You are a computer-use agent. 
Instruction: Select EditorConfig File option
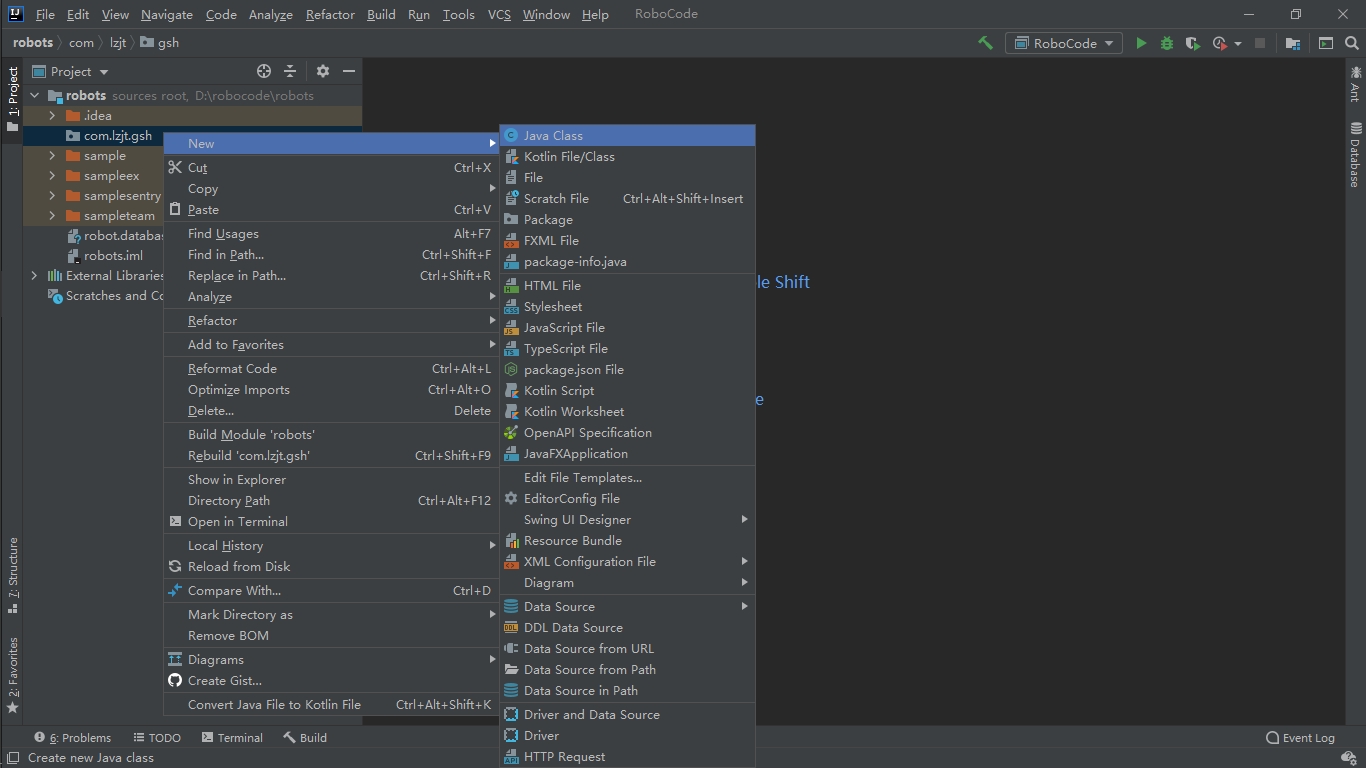(627, 498)
